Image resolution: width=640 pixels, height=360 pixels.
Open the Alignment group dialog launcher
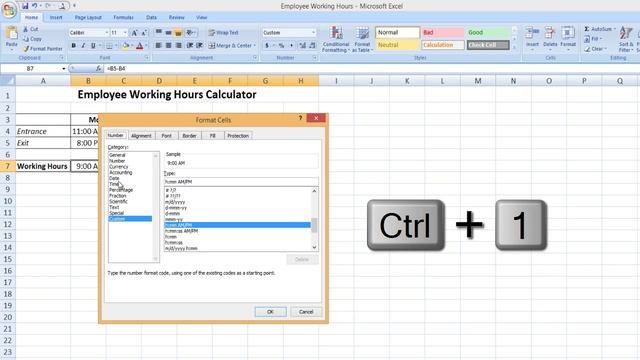point(255,58)
